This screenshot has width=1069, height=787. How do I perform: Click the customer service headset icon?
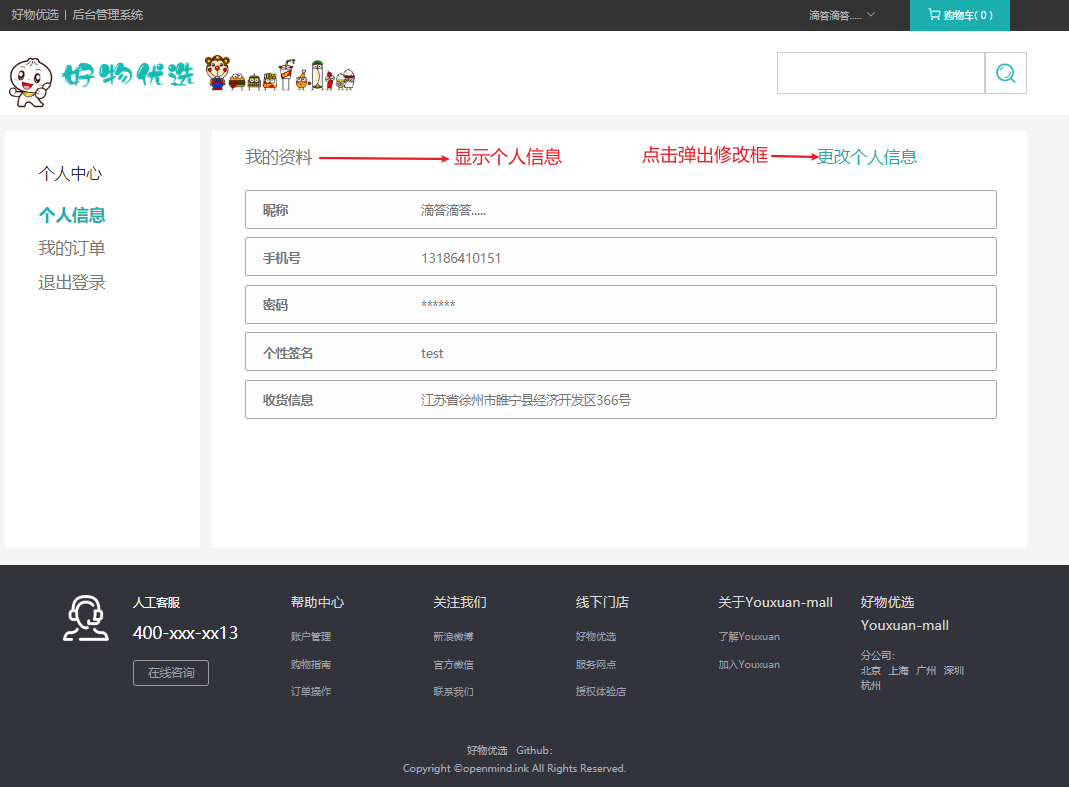[86, 619]
